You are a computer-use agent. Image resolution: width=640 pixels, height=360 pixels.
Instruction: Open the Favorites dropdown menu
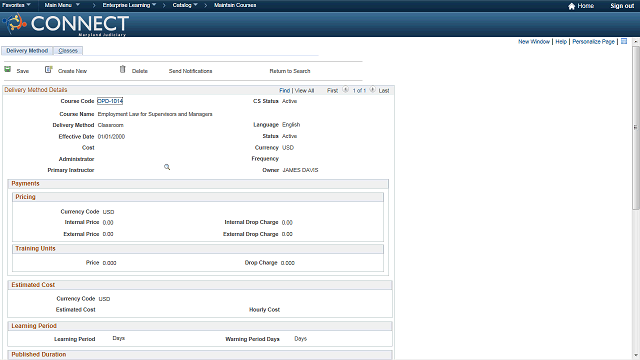(x=16, y=5)
